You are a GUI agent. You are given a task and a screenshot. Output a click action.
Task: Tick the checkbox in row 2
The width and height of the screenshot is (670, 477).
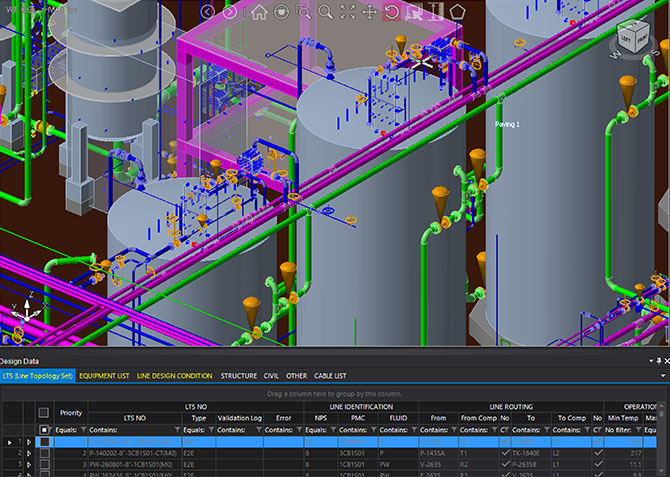point(43,453)
